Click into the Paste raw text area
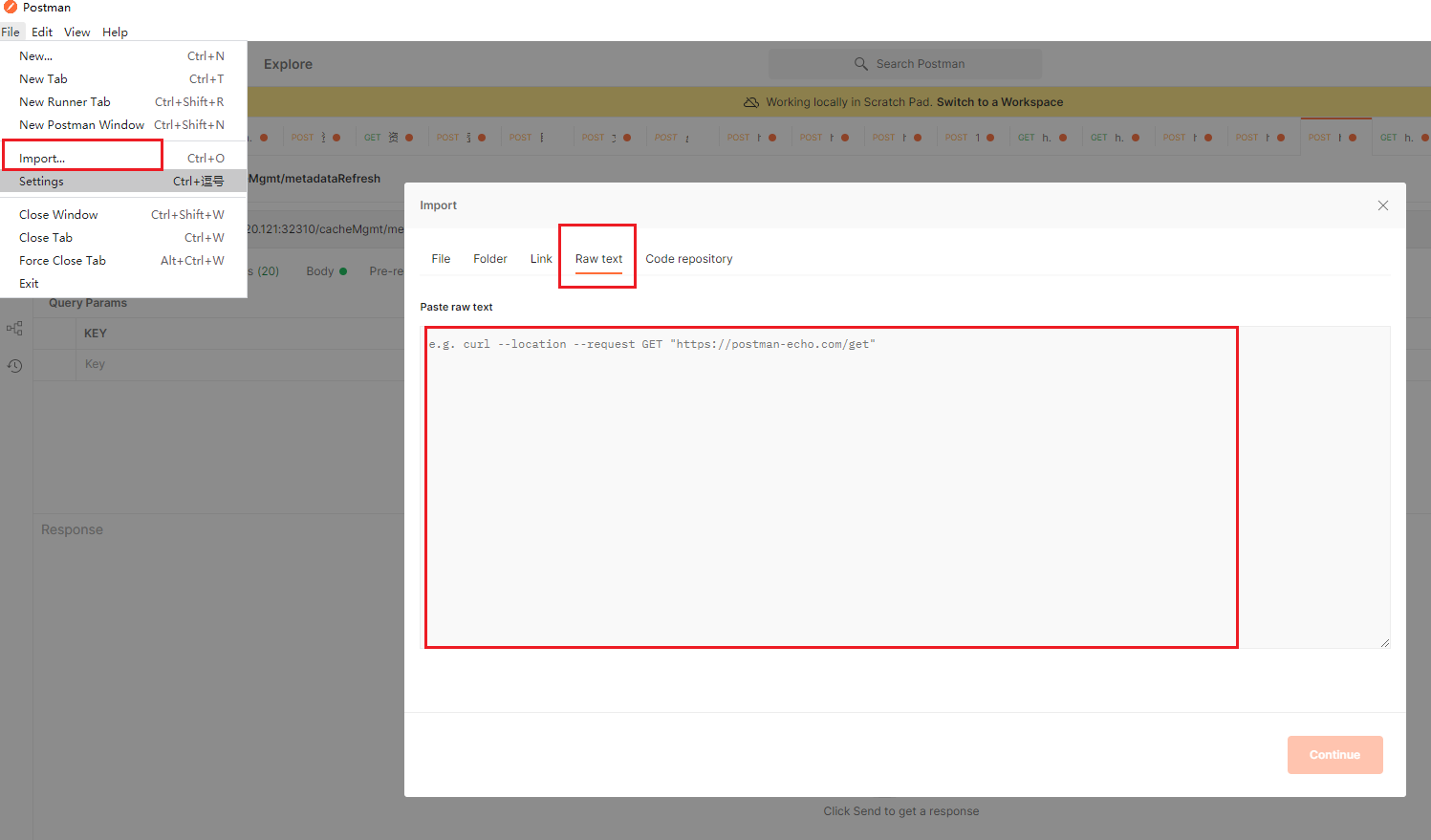 coord(905,487)
